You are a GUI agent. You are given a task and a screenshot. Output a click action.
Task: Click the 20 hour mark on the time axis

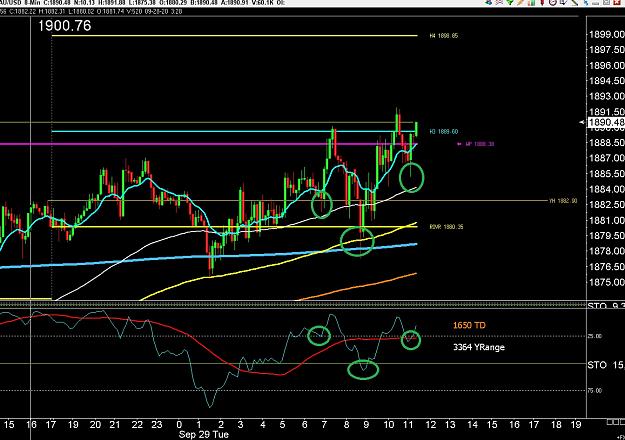coord(95,425)
